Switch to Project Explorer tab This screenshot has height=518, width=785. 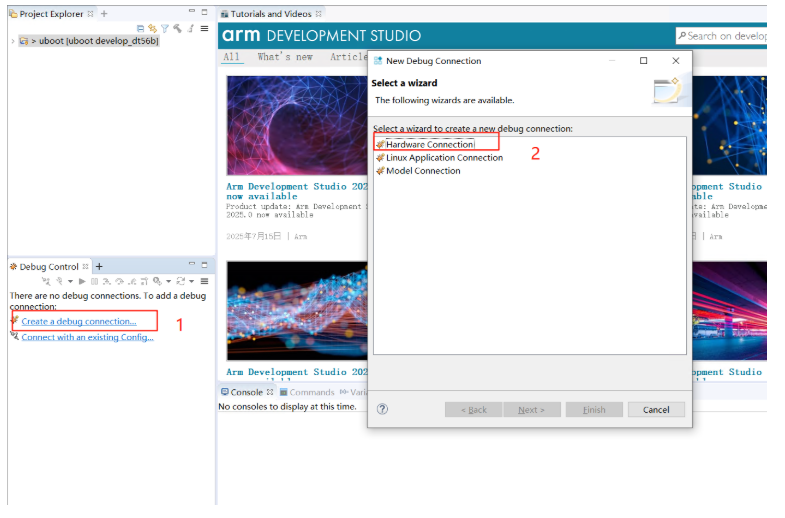(51, 14)
